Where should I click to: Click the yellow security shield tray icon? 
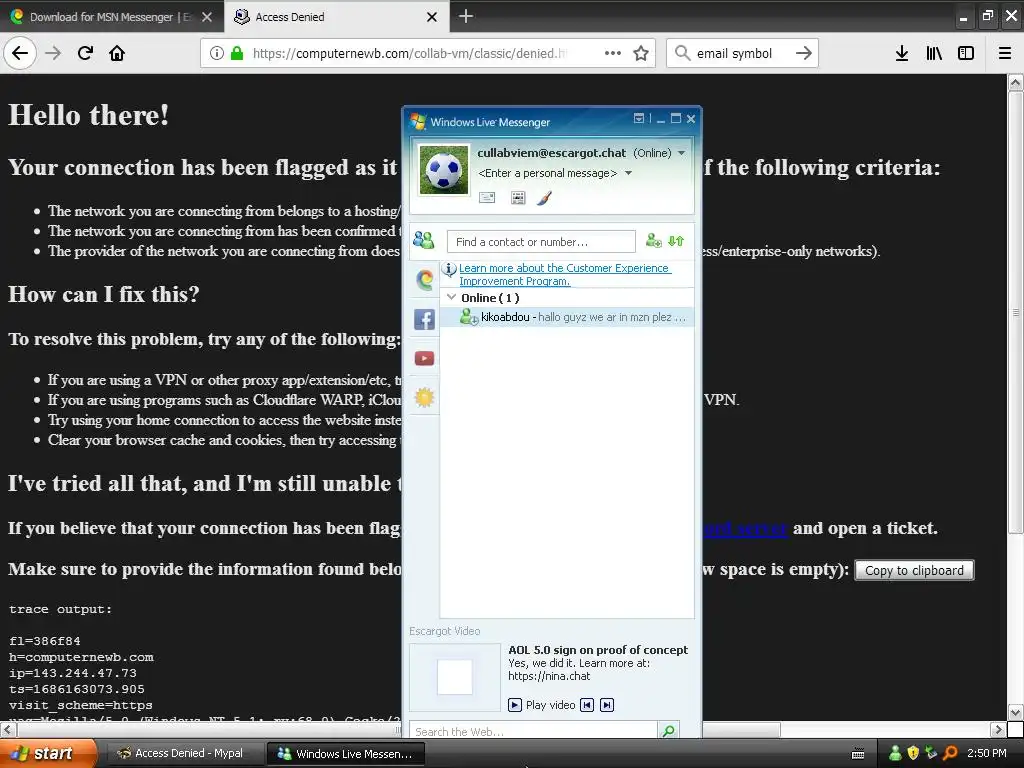pos(913,753)
